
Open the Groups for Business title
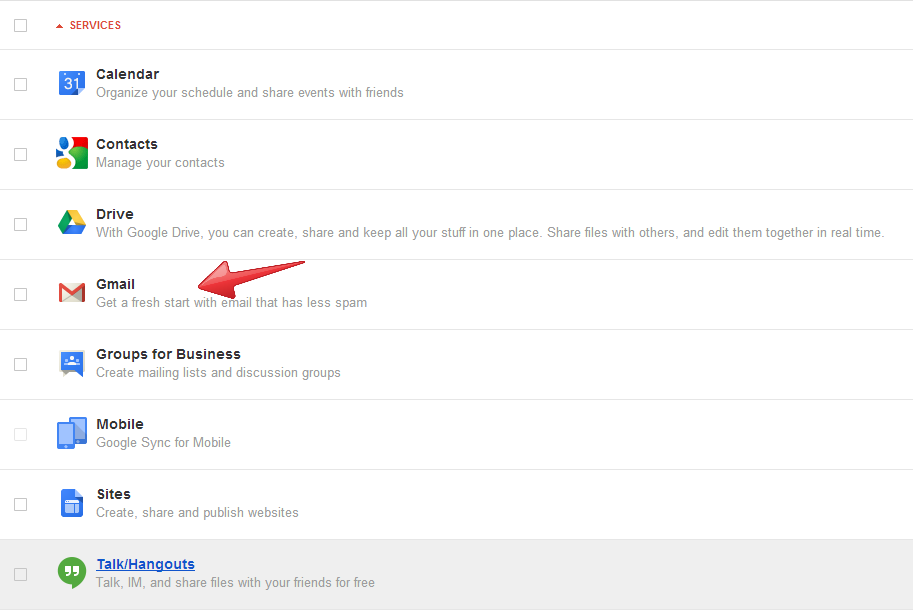pyautogui.click(x=168, y=354)
